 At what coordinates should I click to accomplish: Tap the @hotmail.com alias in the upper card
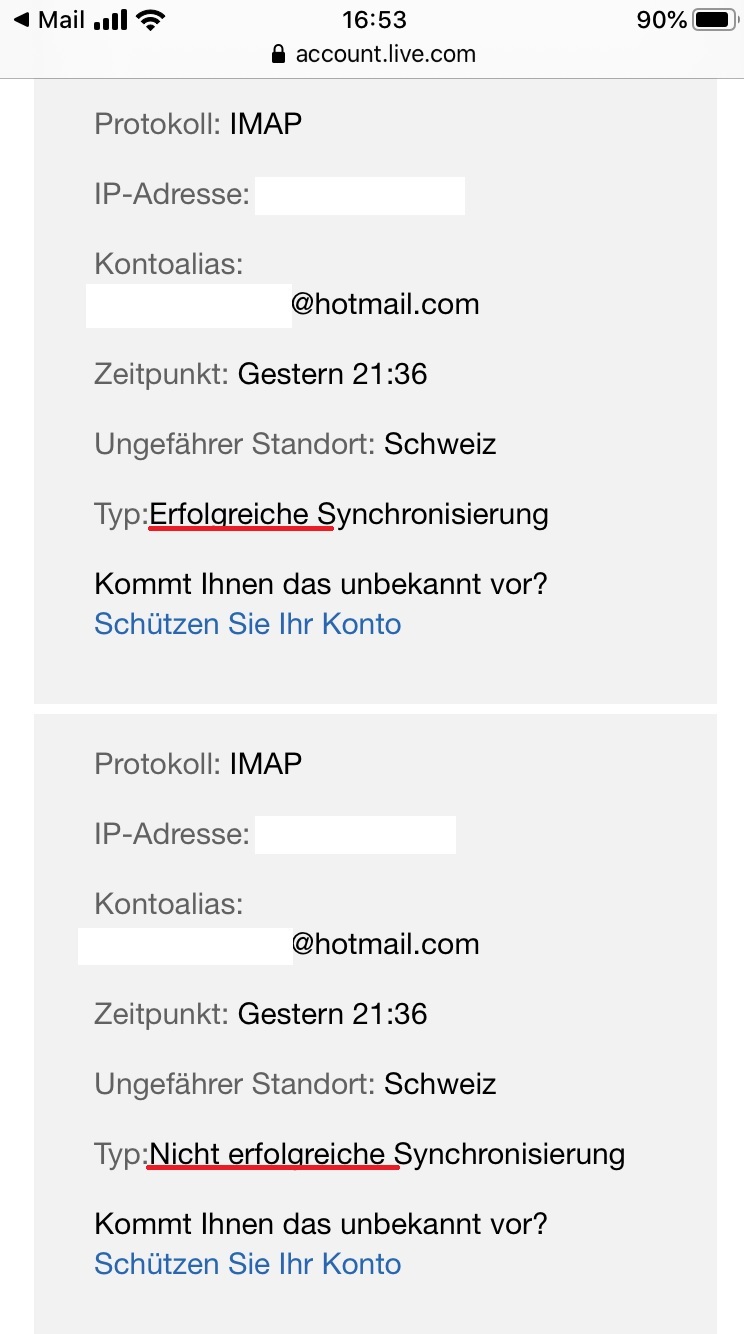click(385, 304)
